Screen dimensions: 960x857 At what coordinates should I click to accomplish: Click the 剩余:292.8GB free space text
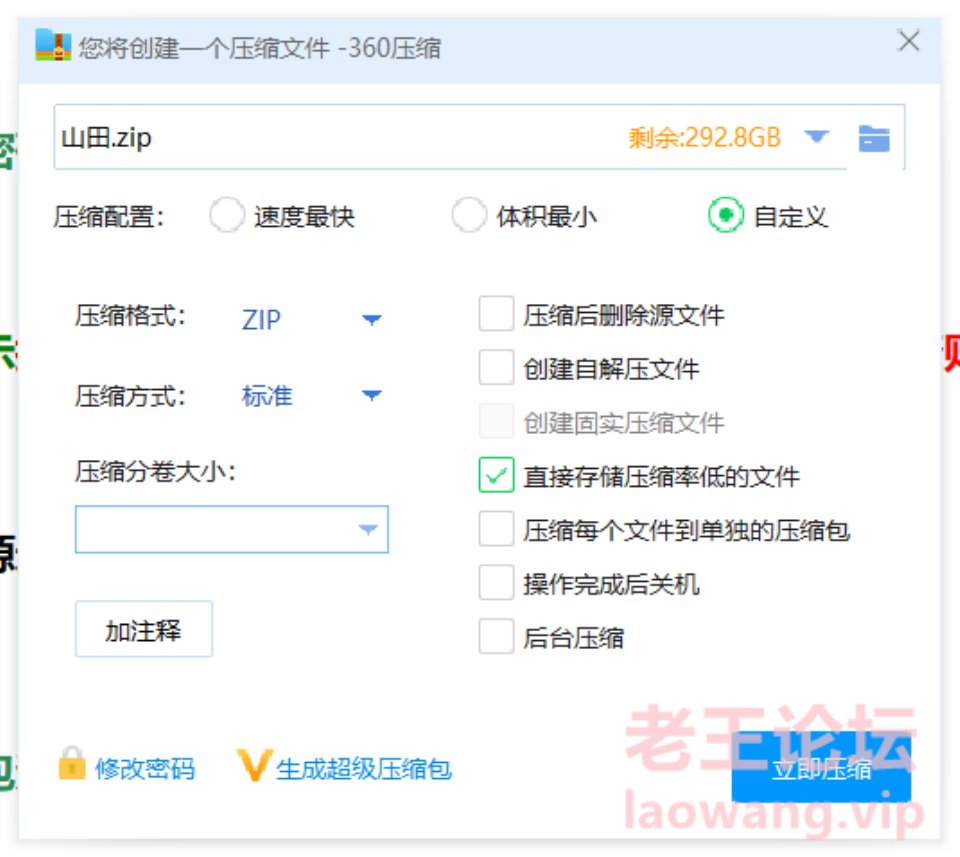point(704,137)
